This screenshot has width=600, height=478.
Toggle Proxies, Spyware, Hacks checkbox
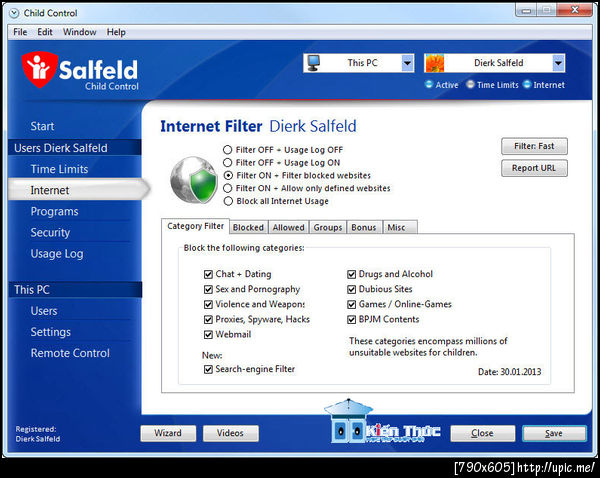coord(208,320)
